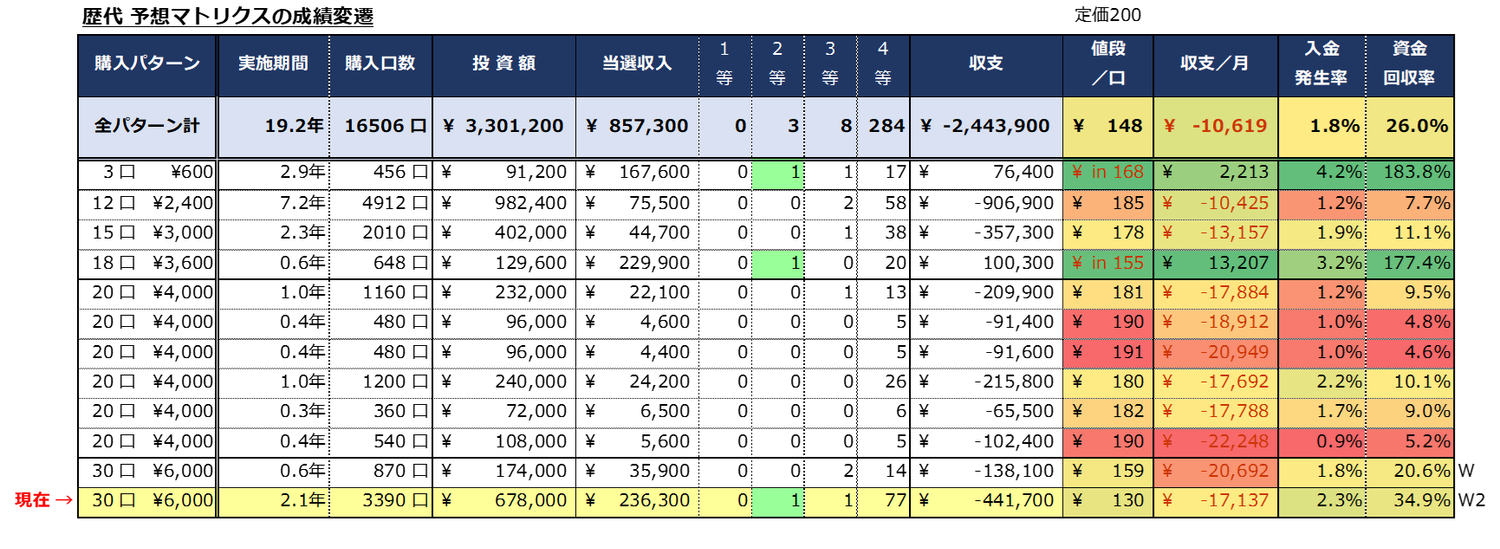This screenshot has width=1500, height=549.
Task: Select the 19.2年 total period cell
Action: 273,126
